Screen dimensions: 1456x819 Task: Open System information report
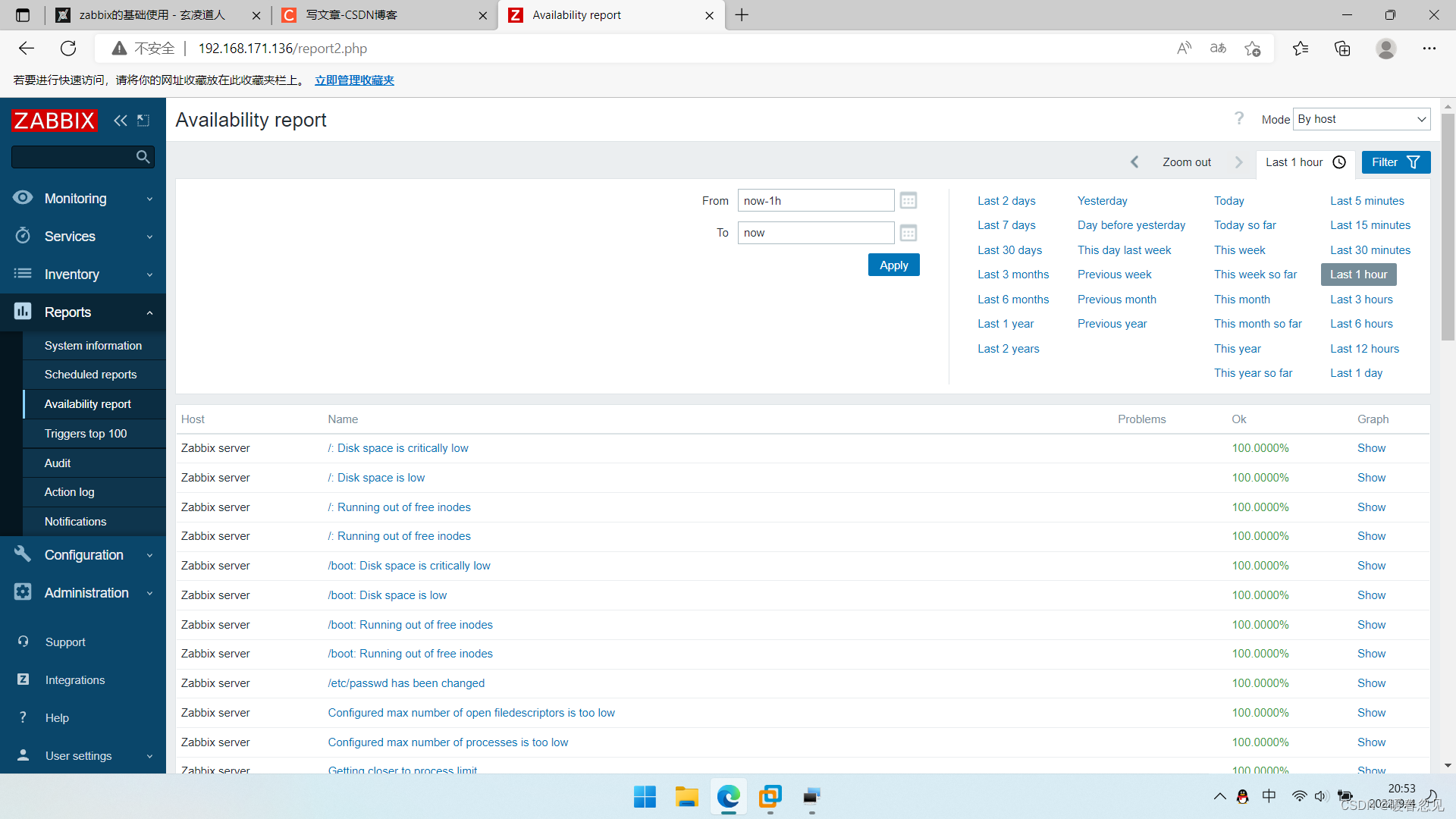93,346
